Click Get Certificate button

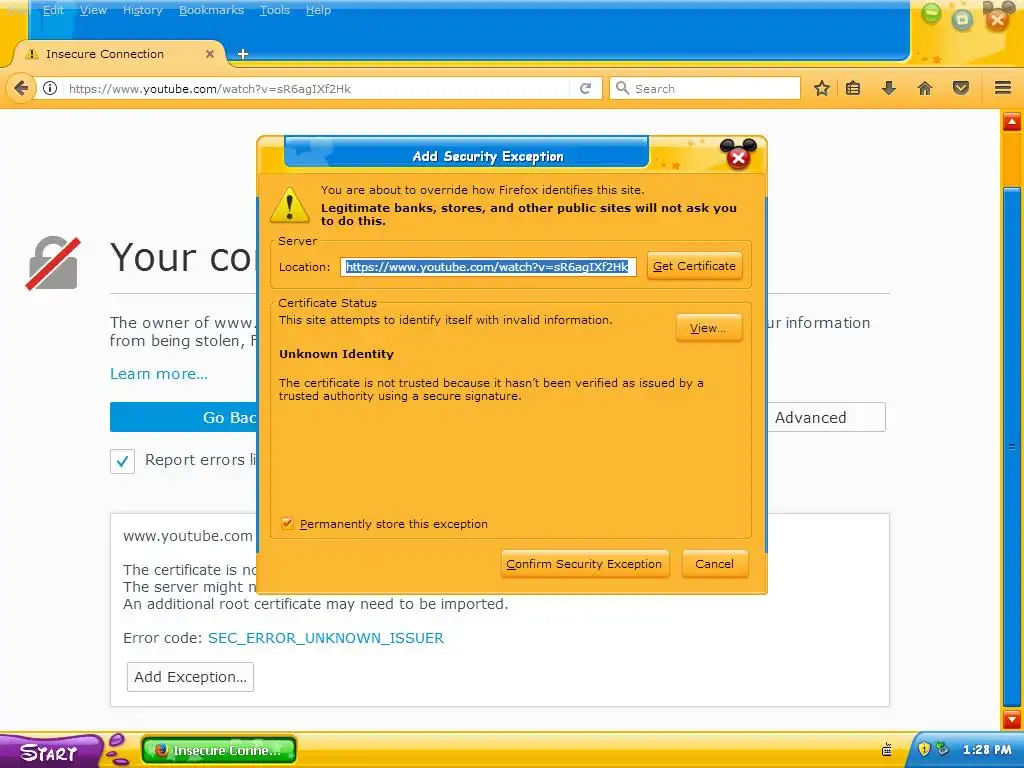pos(694,266)
